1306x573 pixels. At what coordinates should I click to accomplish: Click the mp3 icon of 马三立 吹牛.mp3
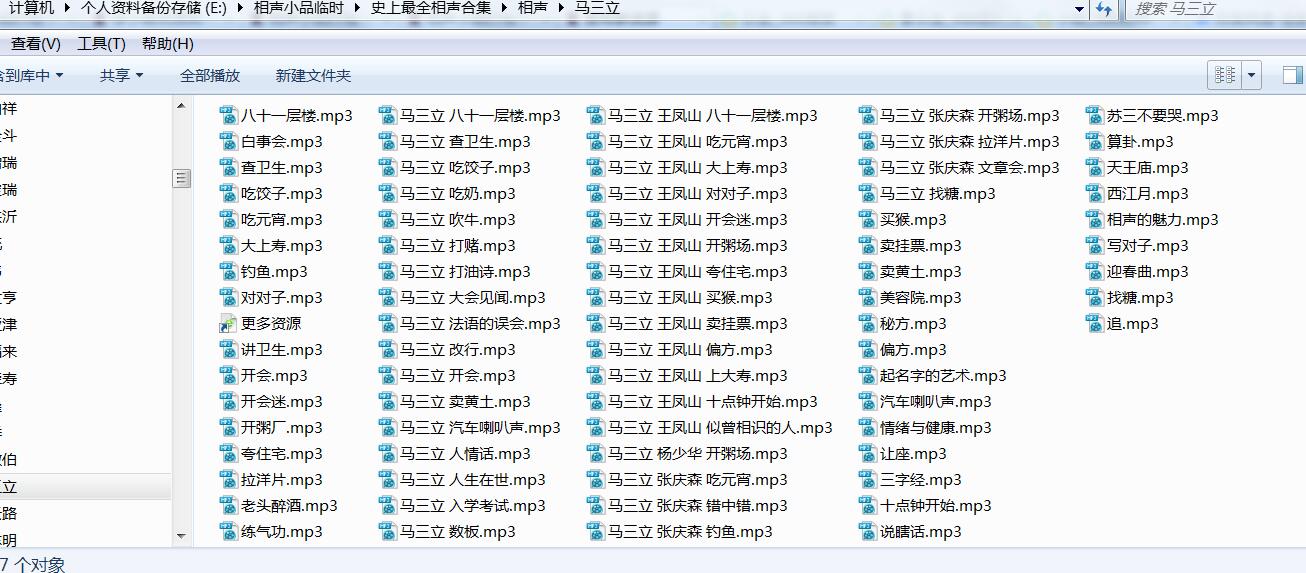(387, 219)
